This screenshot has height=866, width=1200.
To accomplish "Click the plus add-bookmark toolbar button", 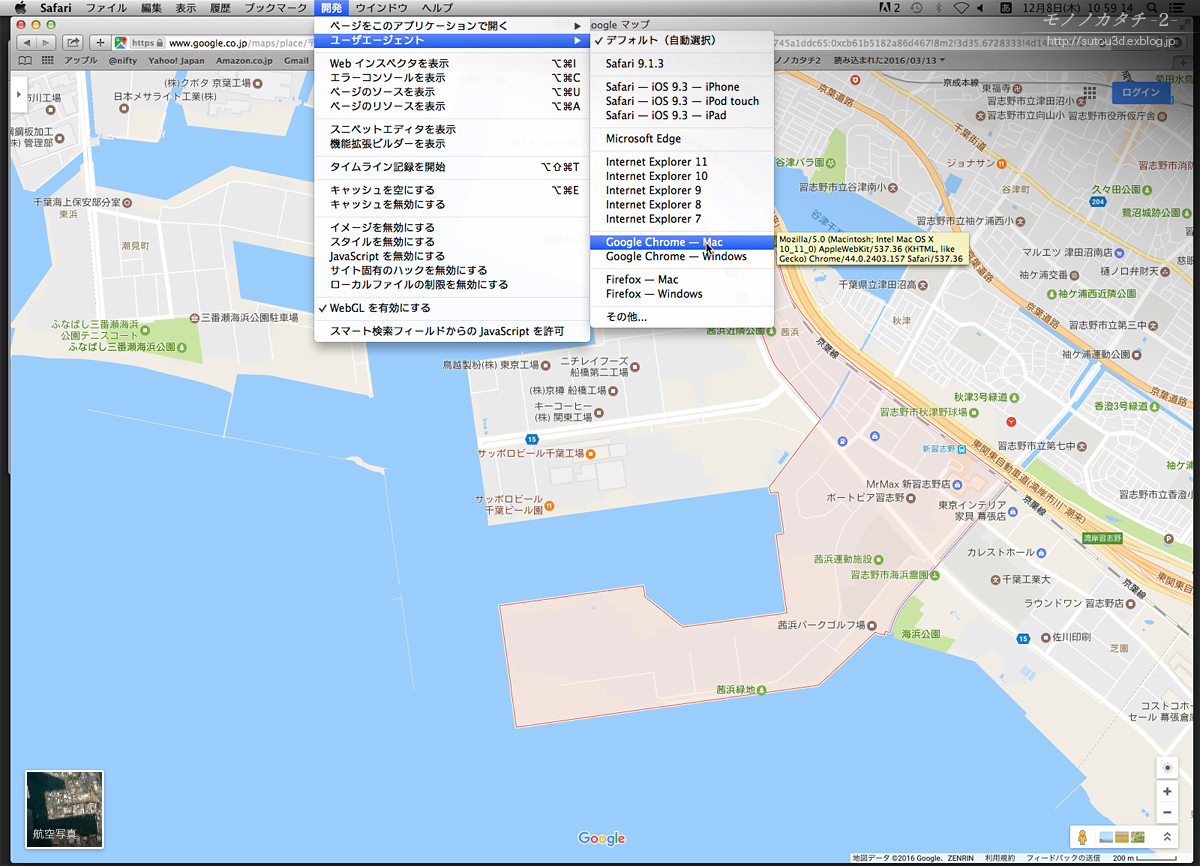I will coord(100,43).
